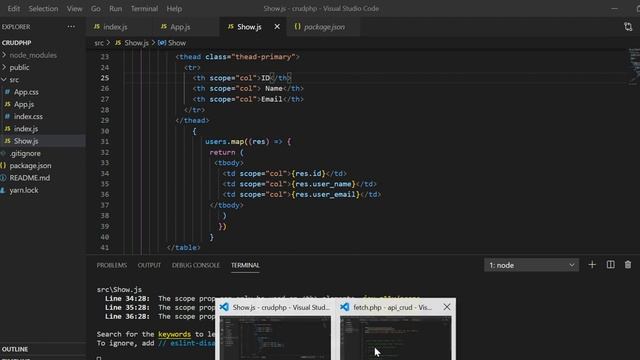Screen dimensions: 640x360
Task: Create a new terminal with plus icon
Action: pos(592,265)
